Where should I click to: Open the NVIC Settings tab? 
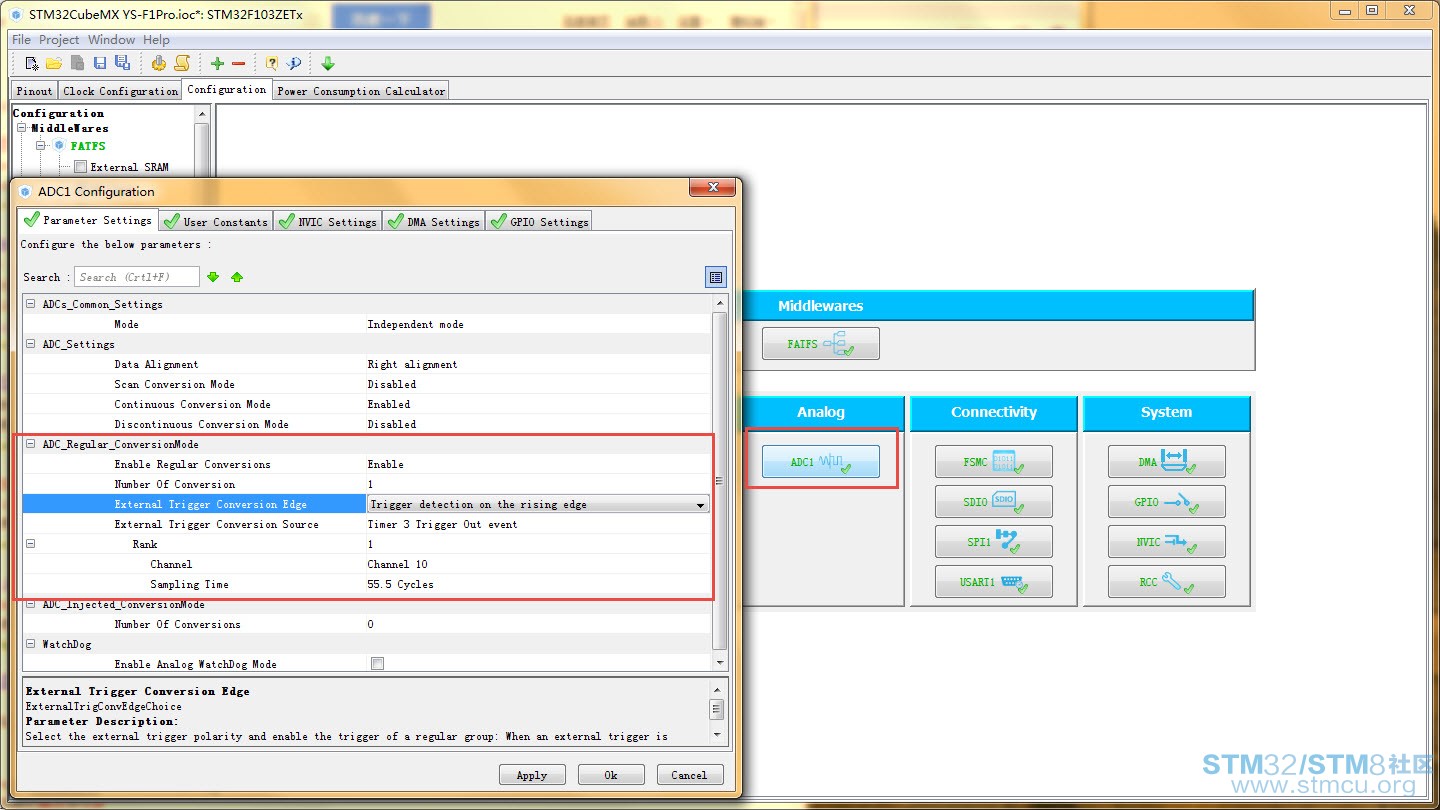pos(328,221)
